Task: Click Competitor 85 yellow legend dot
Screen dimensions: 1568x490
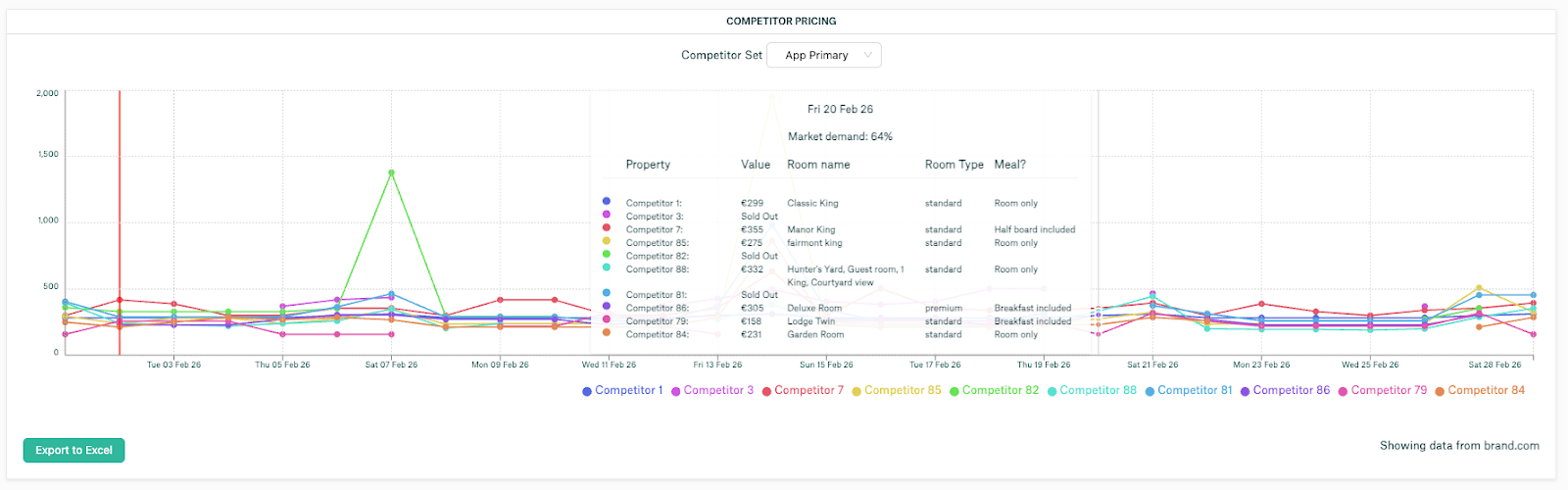Action: 857,391
